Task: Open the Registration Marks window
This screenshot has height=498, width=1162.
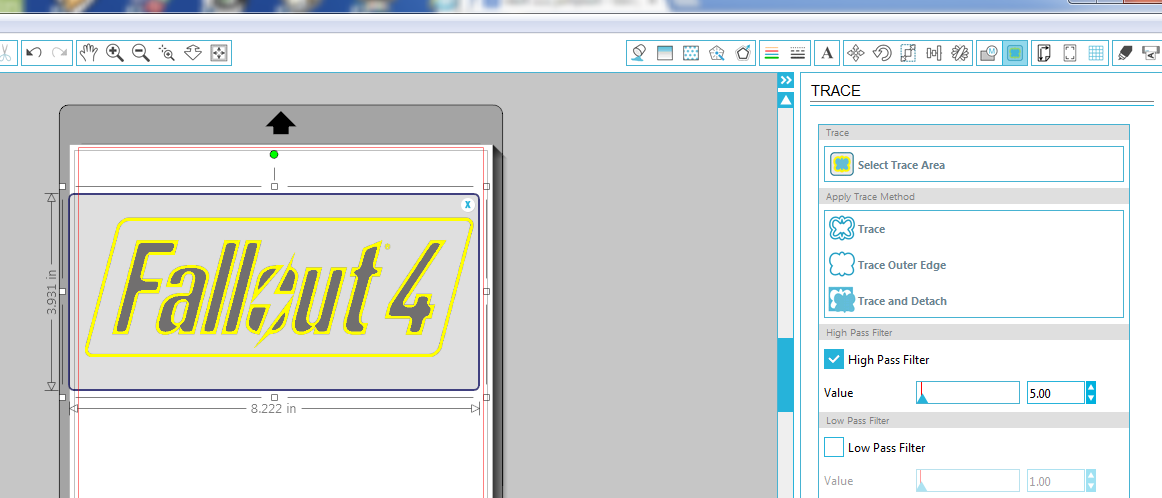Action: click(1069, 53)
